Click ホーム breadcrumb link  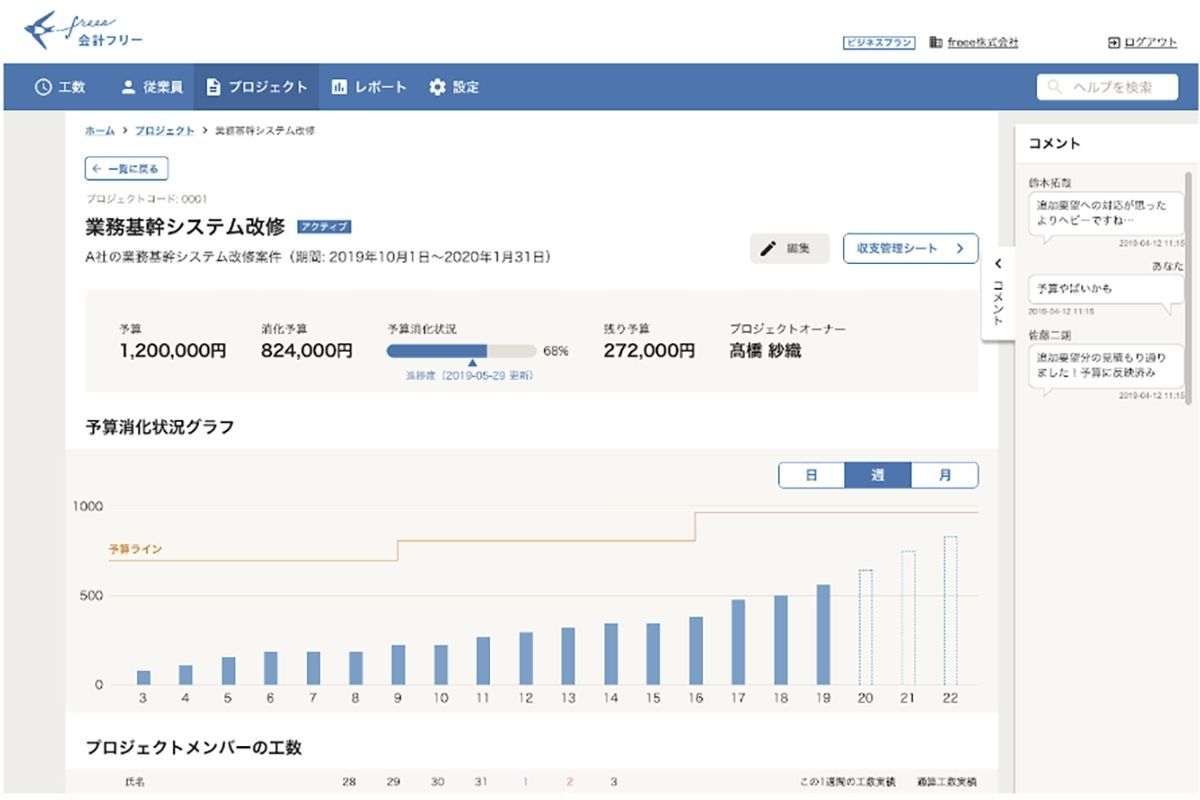99,131
